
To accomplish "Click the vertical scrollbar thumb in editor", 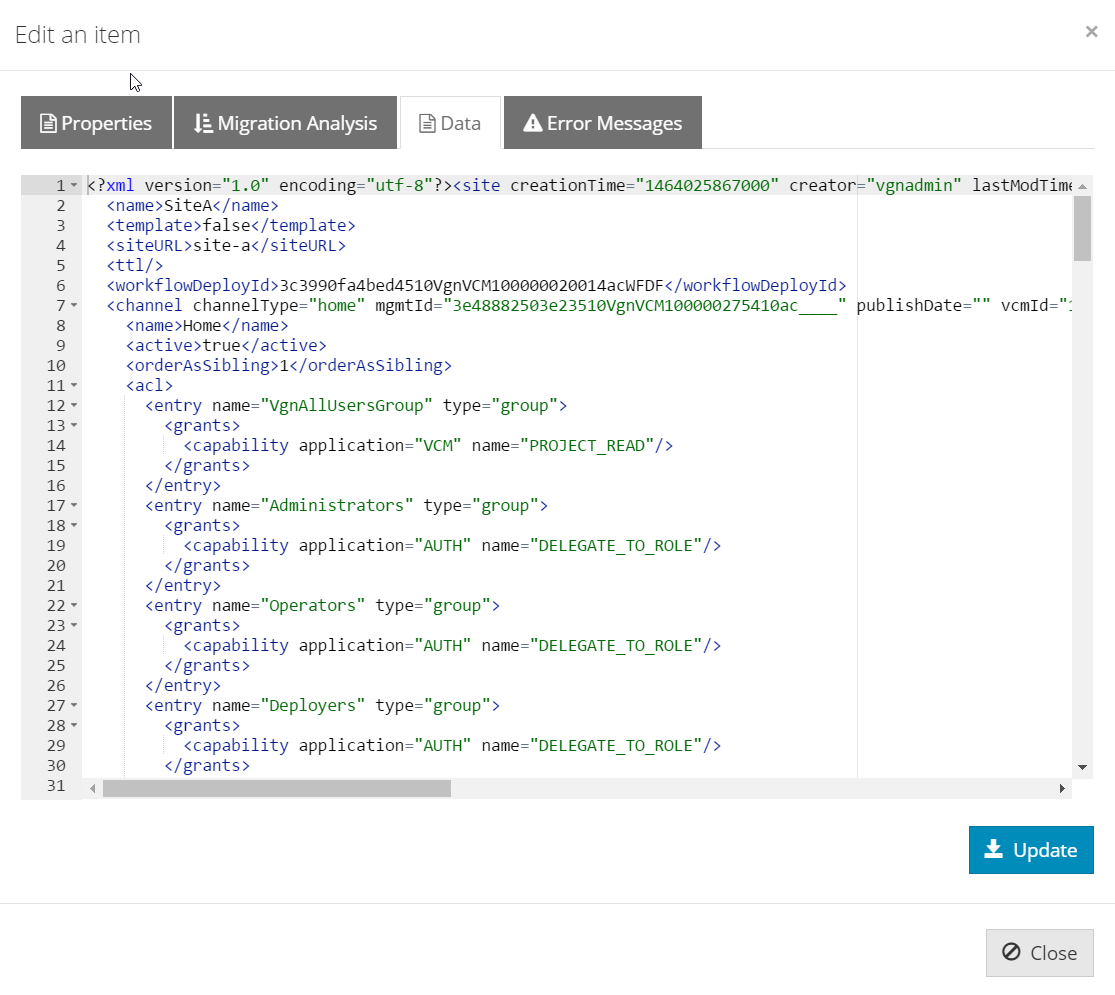I will (1082, 228).
